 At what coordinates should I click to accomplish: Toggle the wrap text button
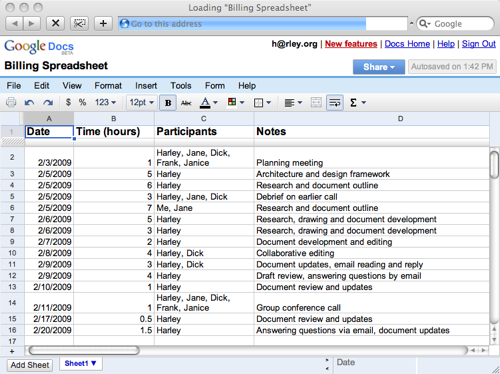tap(335, 103)
